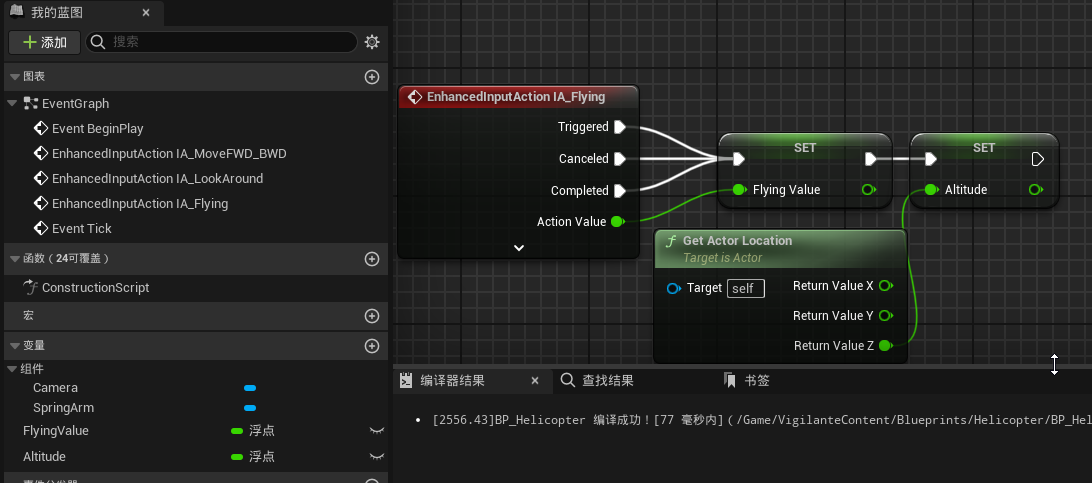Collapse the 变量 section
The image size is (1092, 483).
[x=15, y=346]
